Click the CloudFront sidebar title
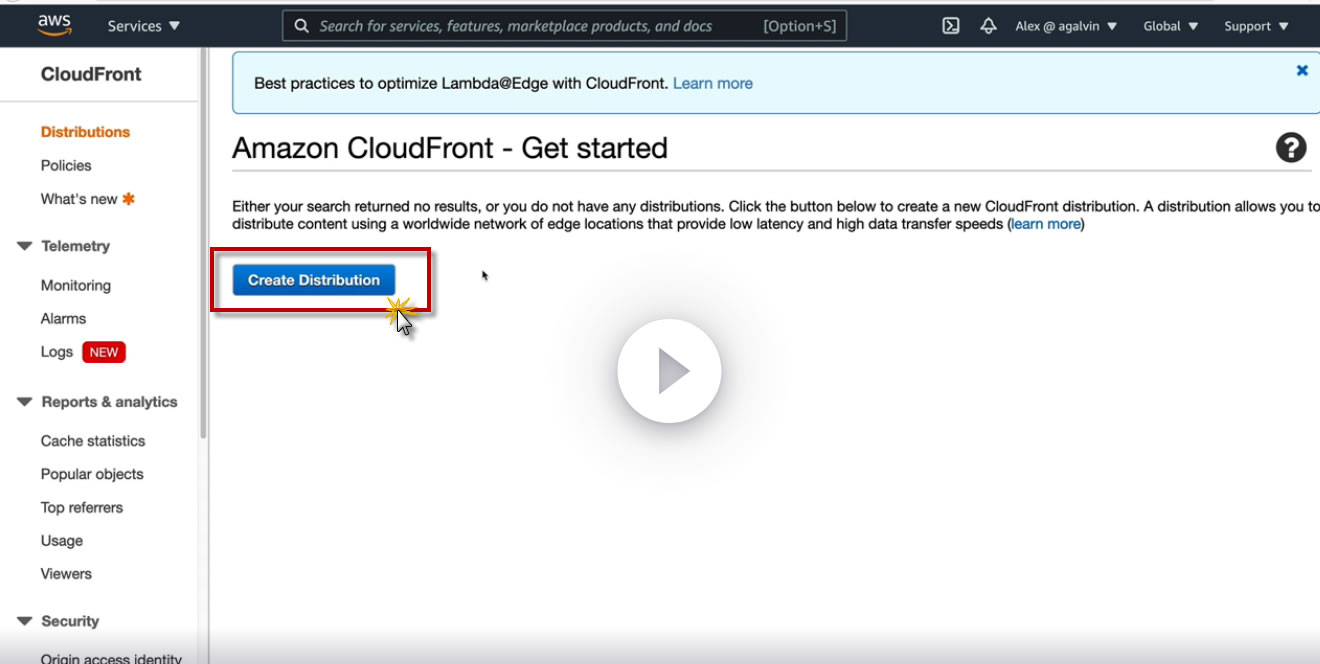The height and width of the screenshot is (664, 1320). click(91, 74)
